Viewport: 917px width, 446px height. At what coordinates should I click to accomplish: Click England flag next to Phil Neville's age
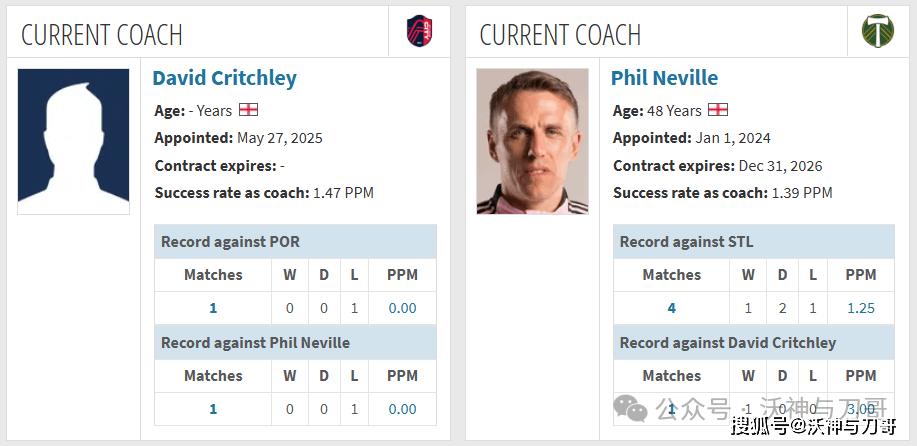pyautogui.click(x=718, y=109)
